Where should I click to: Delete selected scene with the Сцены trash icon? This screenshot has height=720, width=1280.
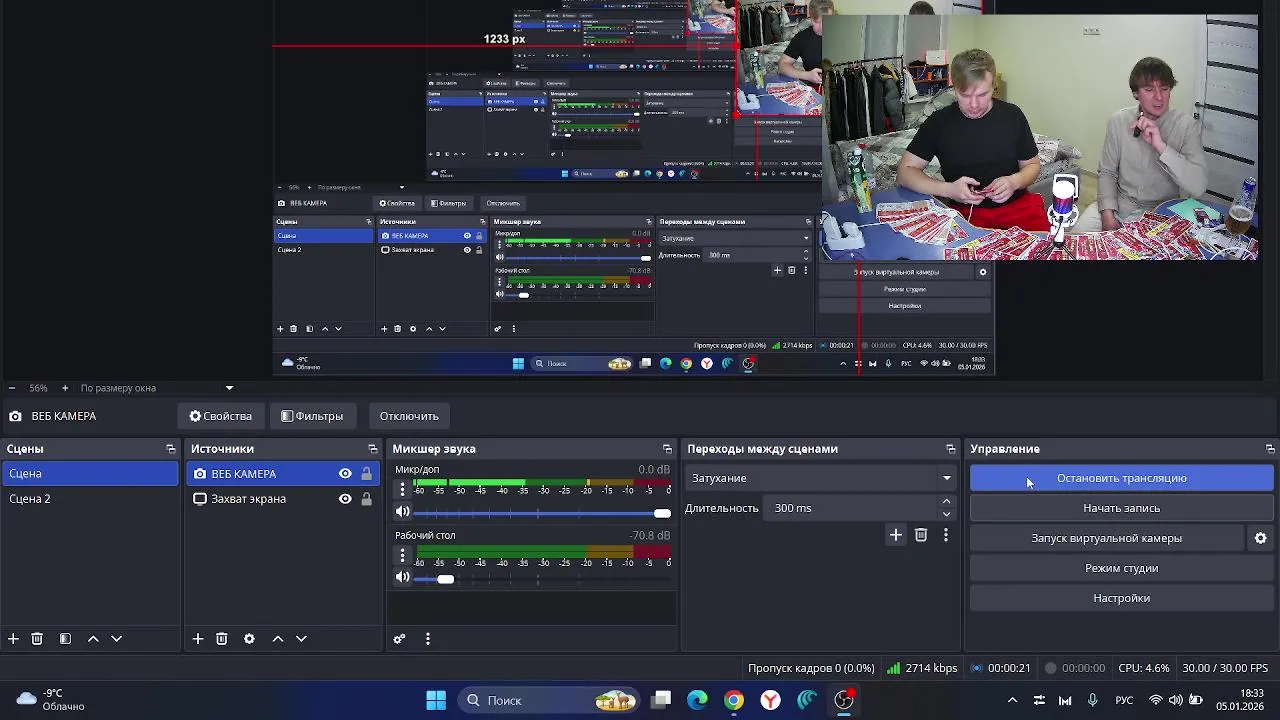coord(37,638)
